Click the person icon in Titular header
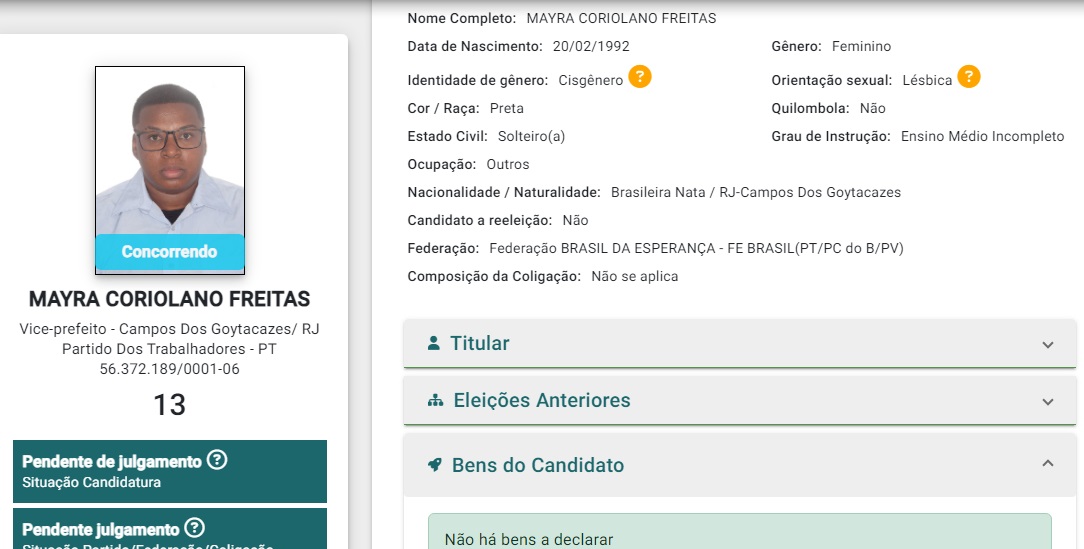This screenshot has height=549, width=1084. tap(433, 343)
